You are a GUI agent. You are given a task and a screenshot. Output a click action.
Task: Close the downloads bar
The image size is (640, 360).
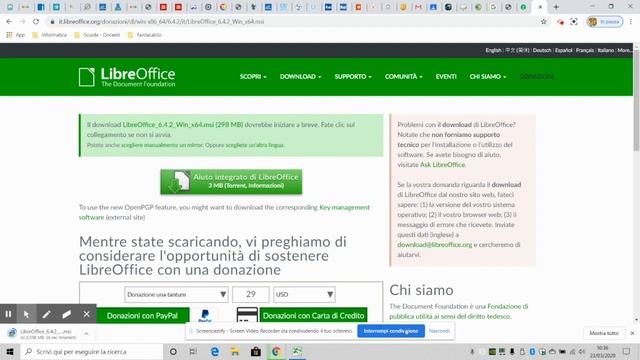click(632, 333)
